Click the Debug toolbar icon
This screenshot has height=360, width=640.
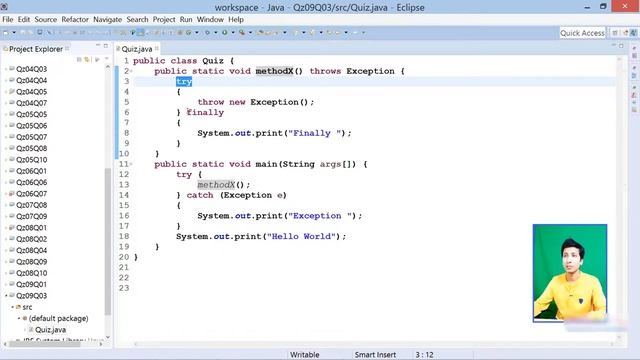207,33
